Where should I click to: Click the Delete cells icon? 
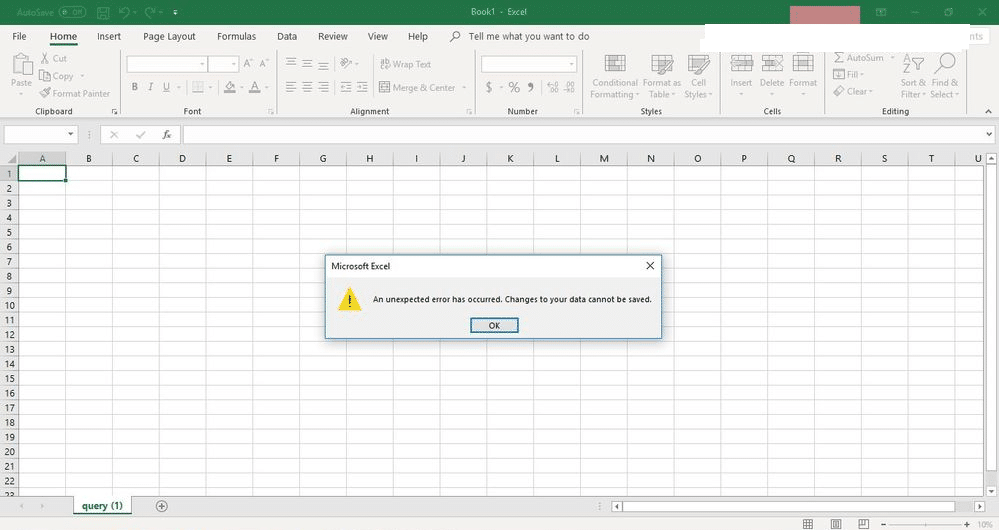[x=772, y=63]
